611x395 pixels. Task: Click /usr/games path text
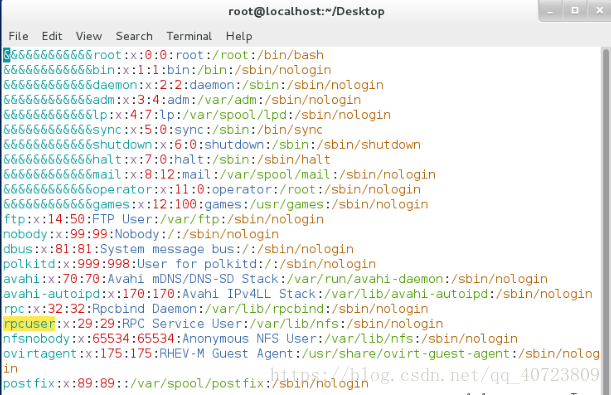(287, 204)
